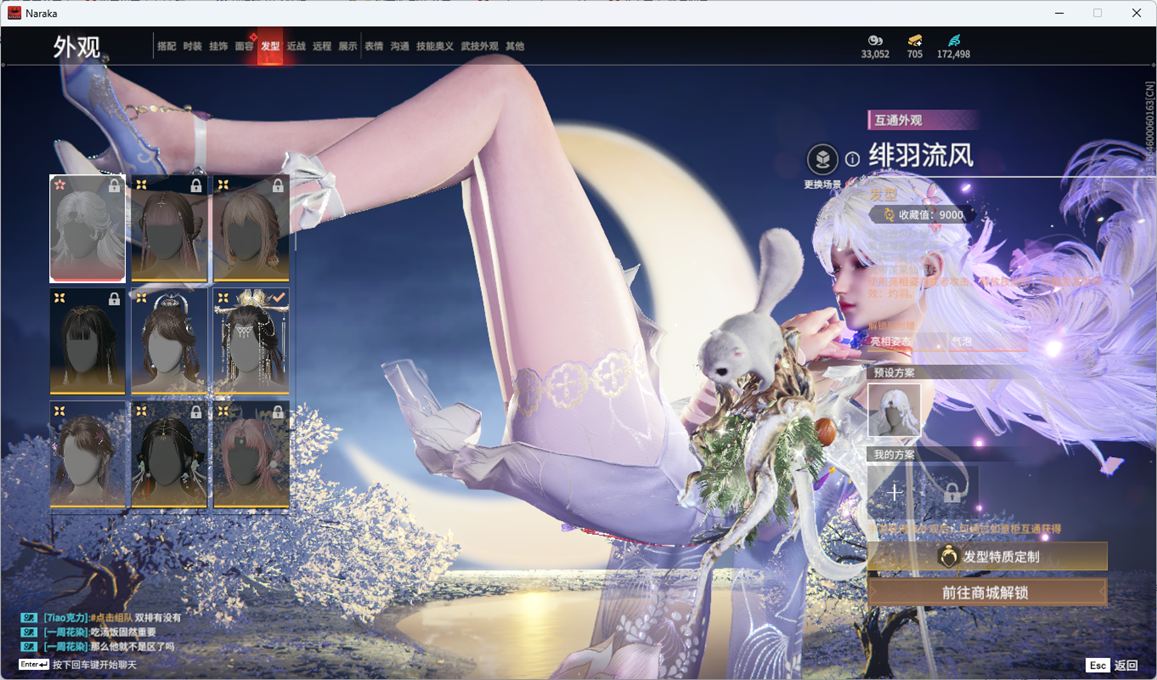Select the 面容 tab
The width and height of the screenshot is (1157, 680).
[244, 46]
